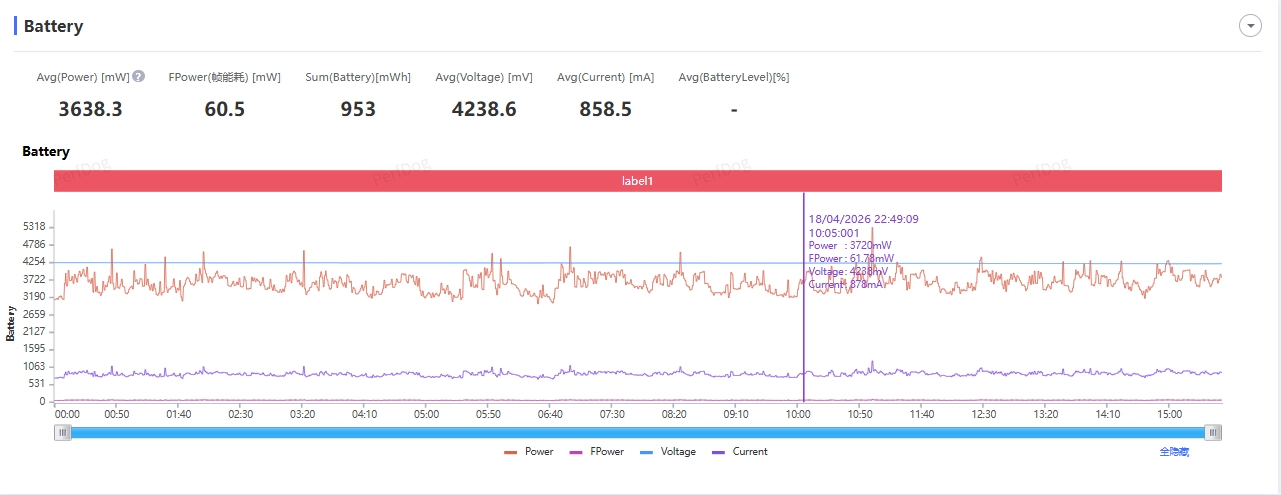Click the purple Current legend color marker
Image resolution: width=1281 pixels, height=495 pixels.
coord(718,452)
